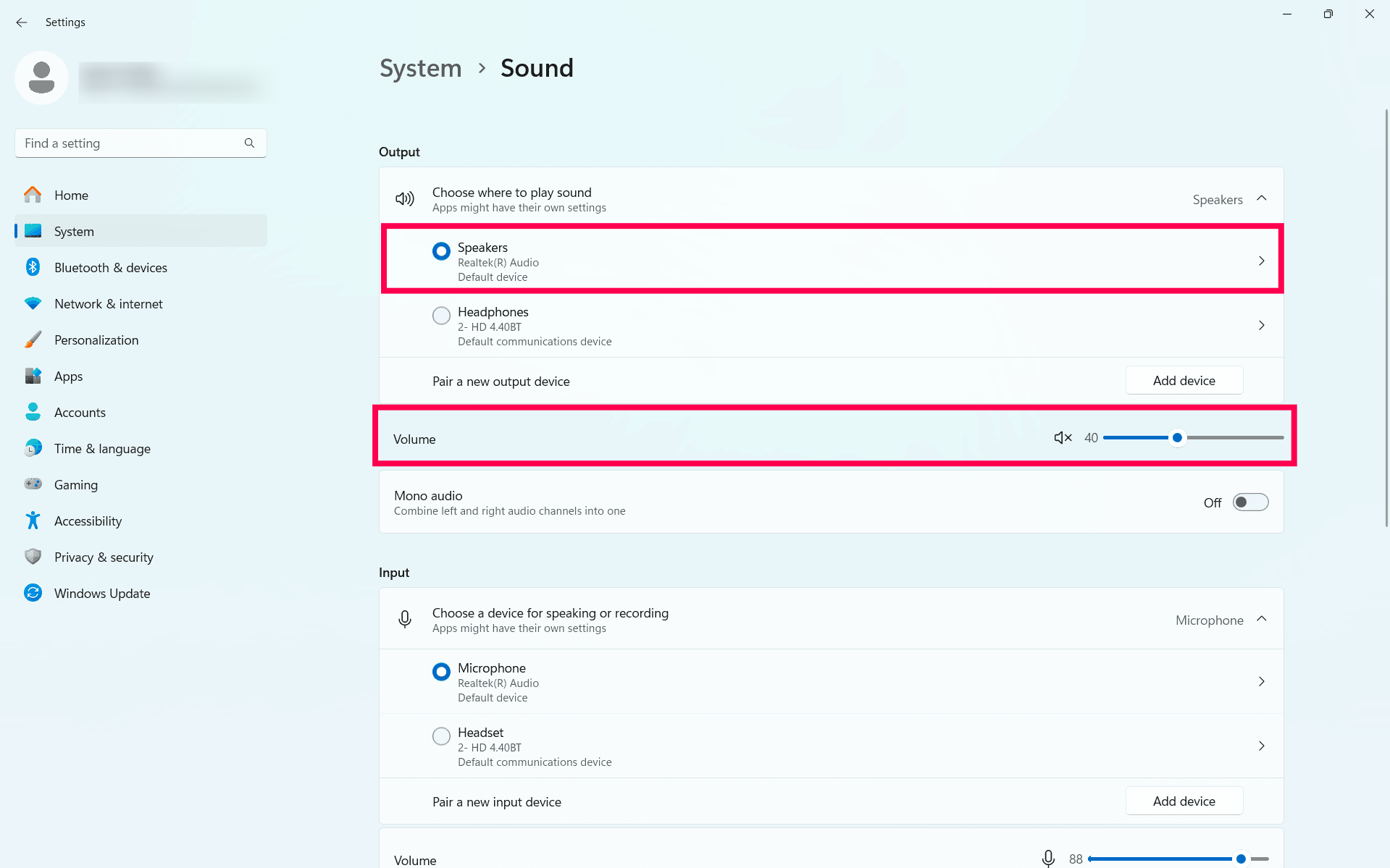This screenshot has height=868, width=1390.
Task: Toggle the Mono audio switch
Action: tap(1250, 502)
